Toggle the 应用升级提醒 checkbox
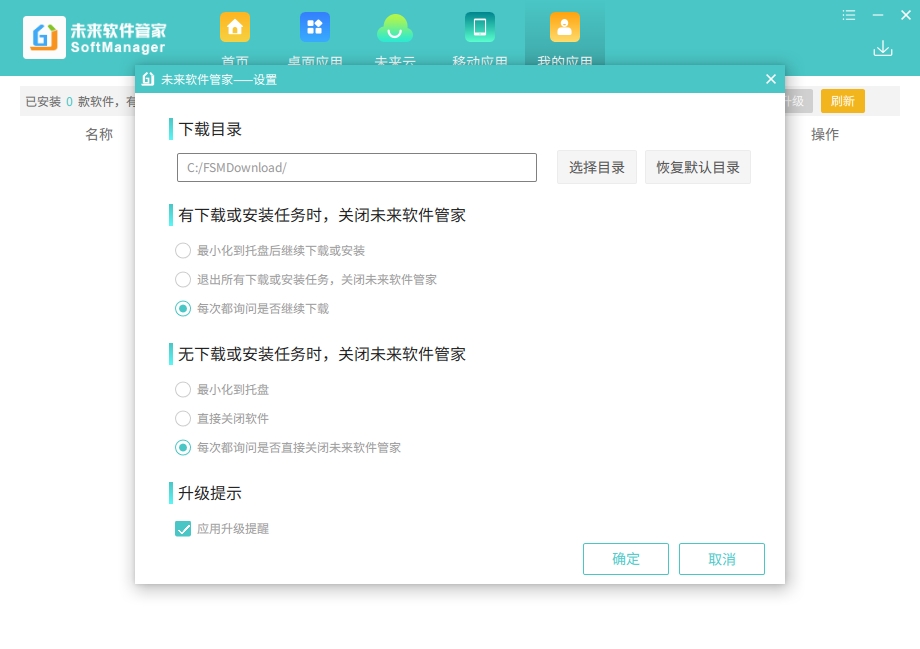The height and width of the screenshot is (649, 920). coord(183,529)
